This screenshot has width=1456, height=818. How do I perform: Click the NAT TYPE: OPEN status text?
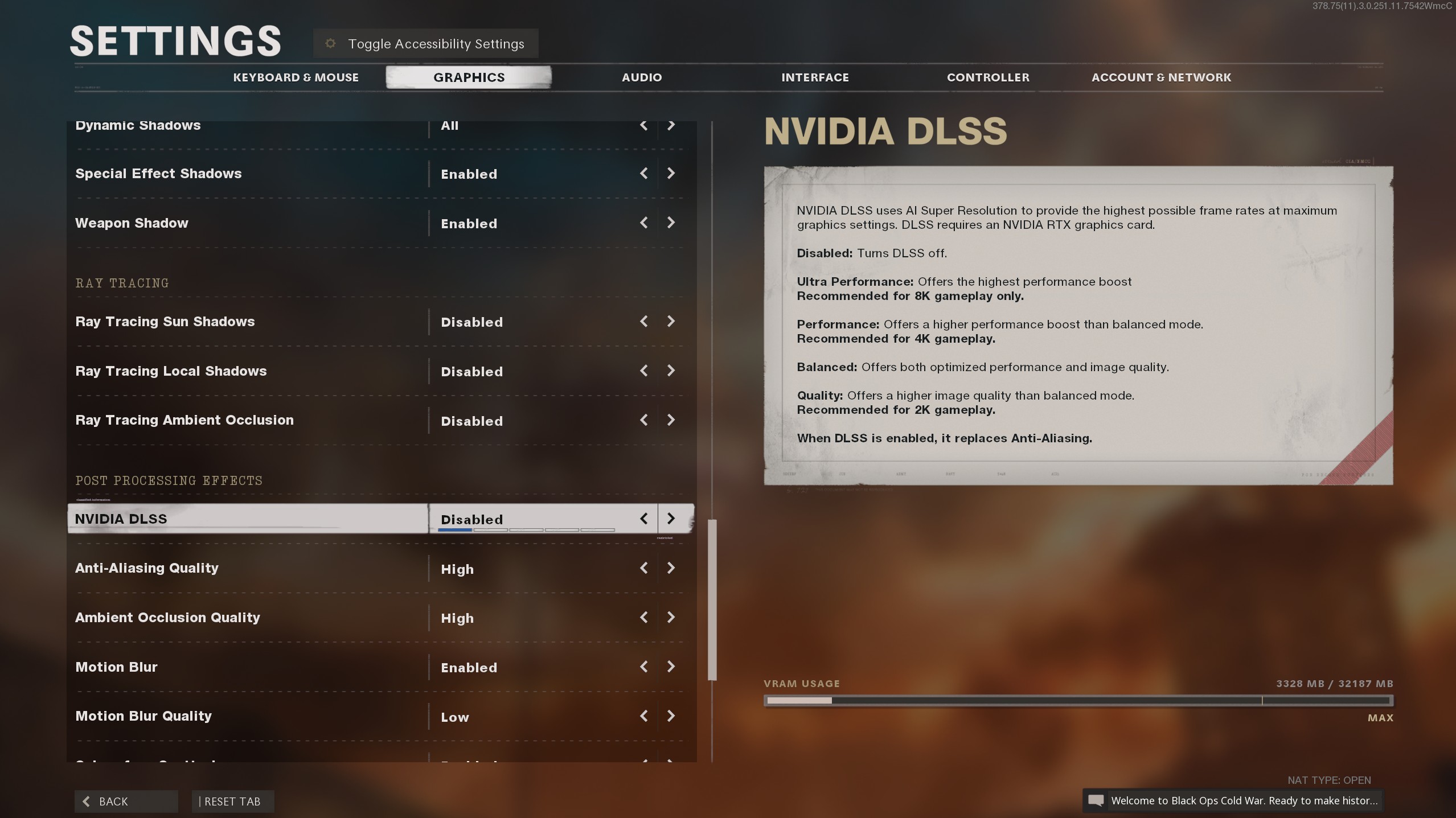(x=1329, y=780)
